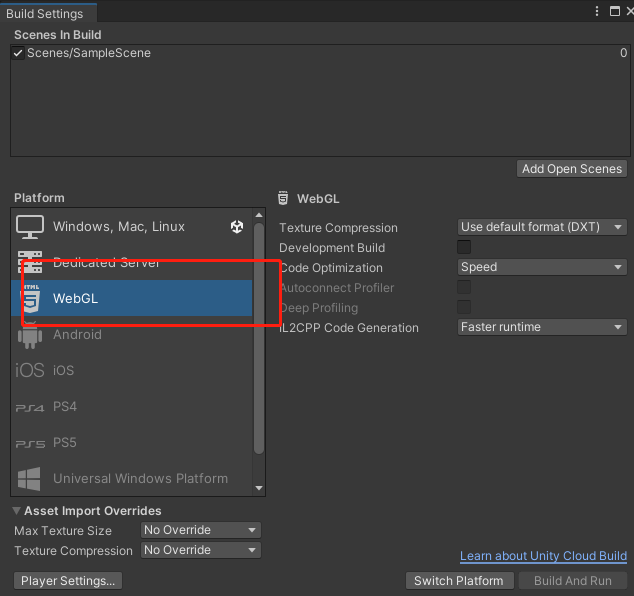
Task: Click platform list scroll down arrow
Action: click(x=259, y=488)
